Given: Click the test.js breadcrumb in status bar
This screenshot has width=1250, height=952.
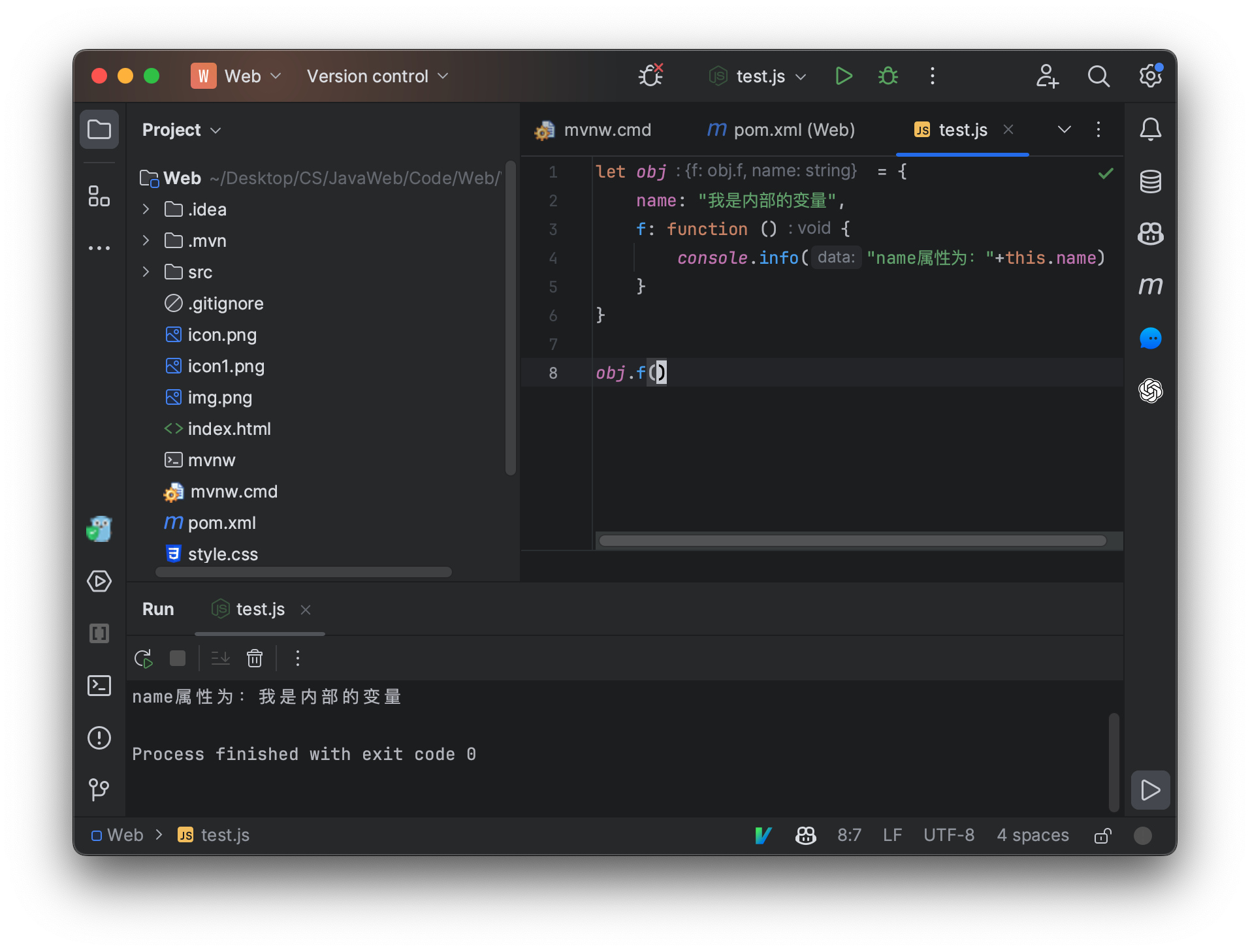Looking at the screenshot, I should click(x=214, y=835).
